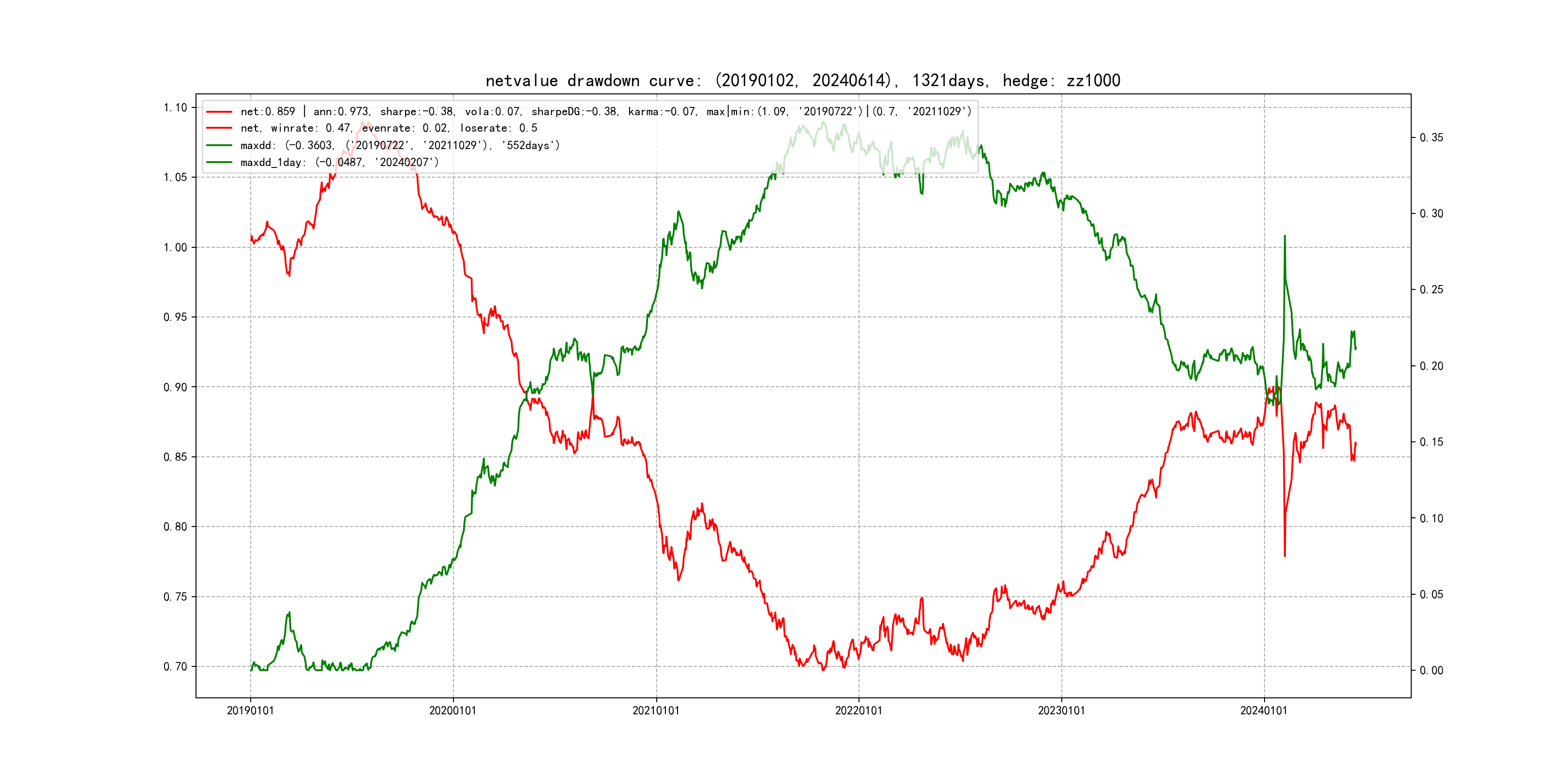Image resolution: width=1568 pixels, height=784 pixels.
Task: Click the 20210101 x-axis tick label
Action: 656,711
